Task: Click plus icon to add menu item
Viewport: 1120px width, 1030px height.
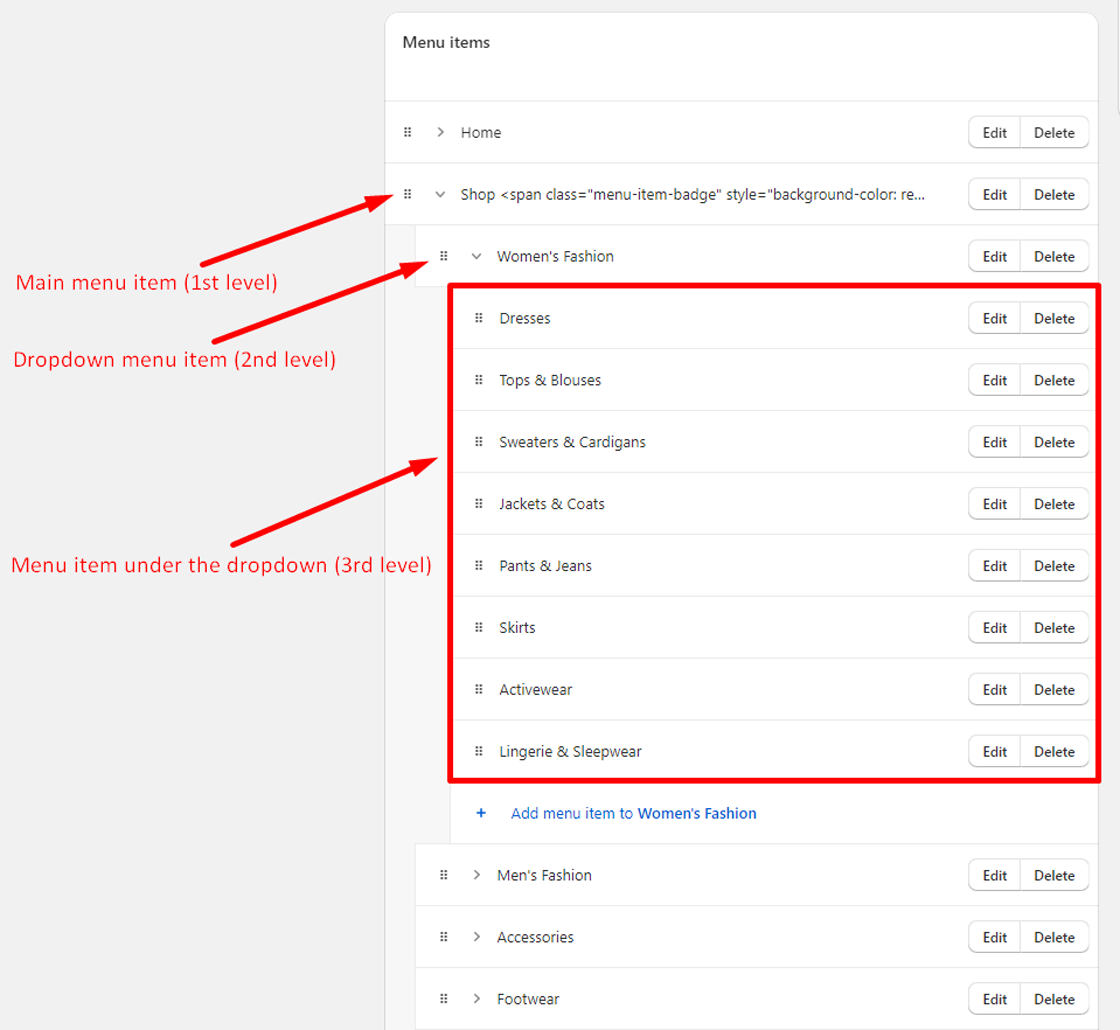Action: (x=481, y=813)
